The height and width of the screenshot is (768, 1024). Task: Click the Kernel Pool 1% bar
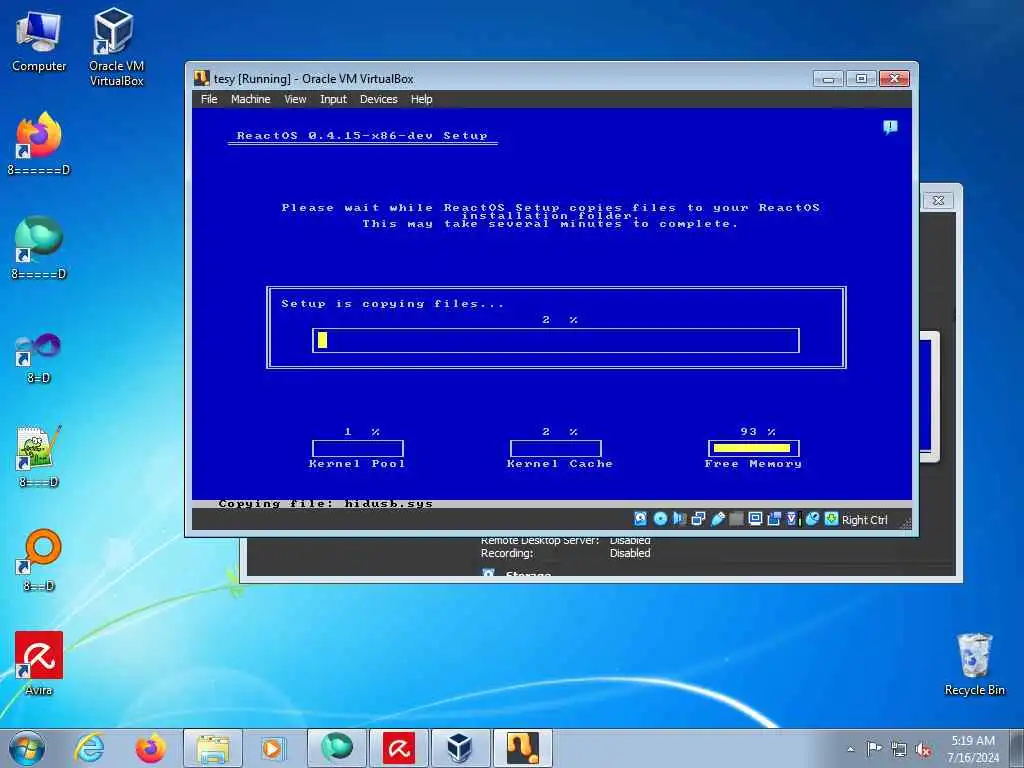(358, 448)
